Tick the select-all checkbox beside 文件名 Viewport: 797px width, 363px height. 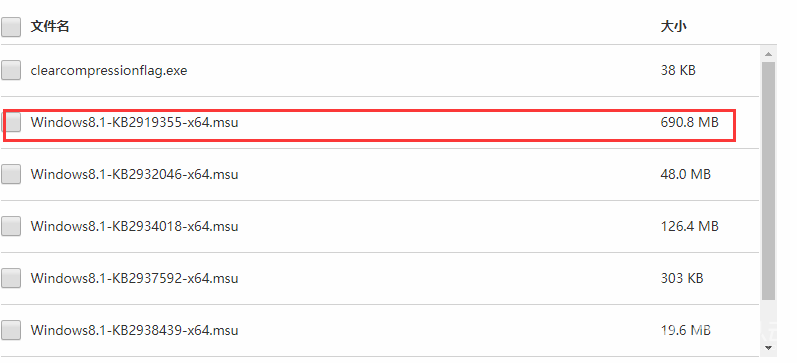click(x=11, y=27)
